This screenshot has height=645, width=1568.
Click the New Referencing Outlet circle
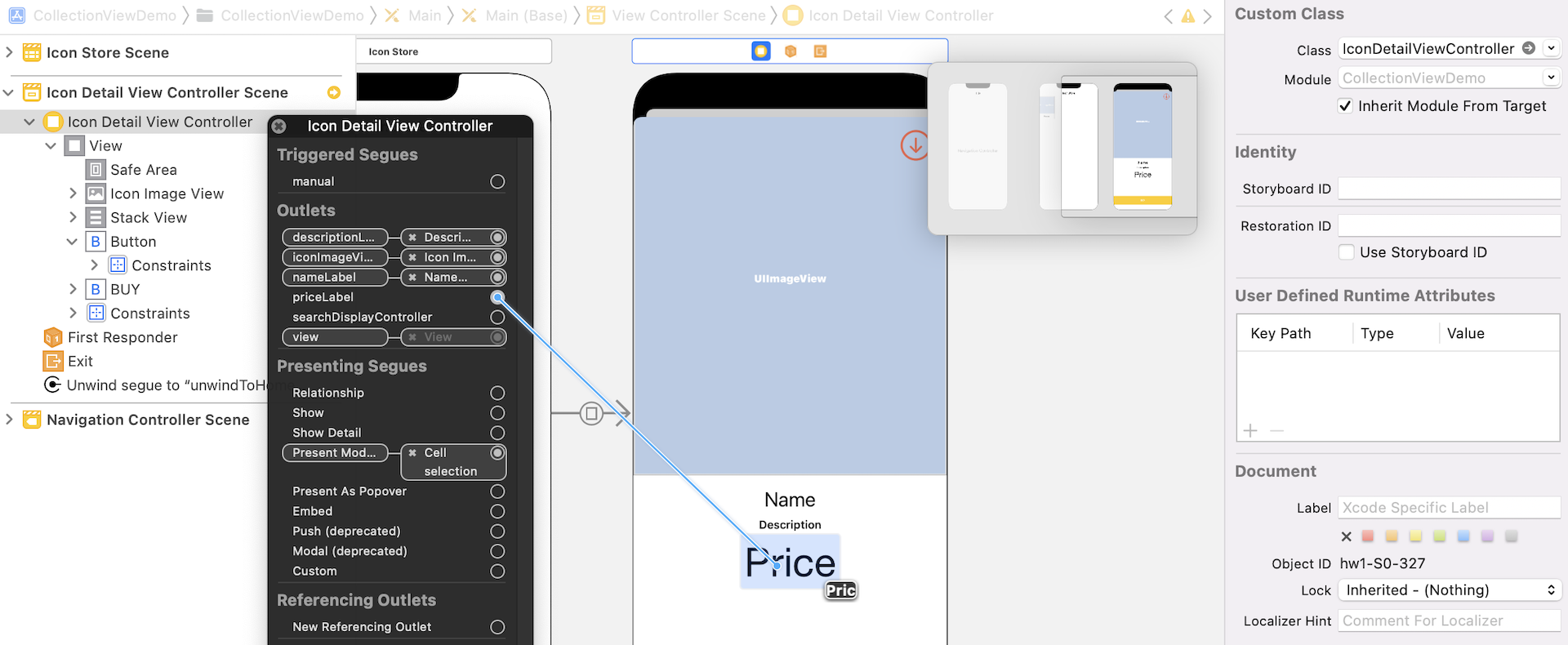pos(497,627)
